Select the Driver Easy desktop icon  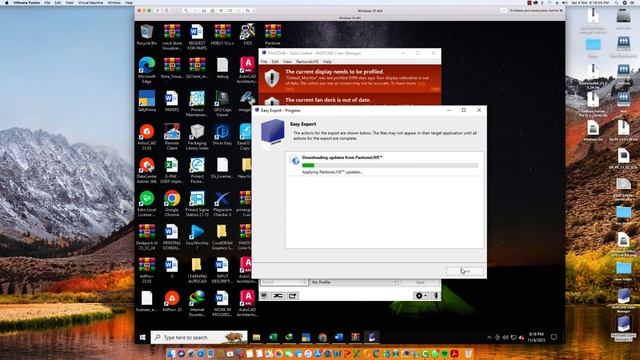(x=222, y=135)
